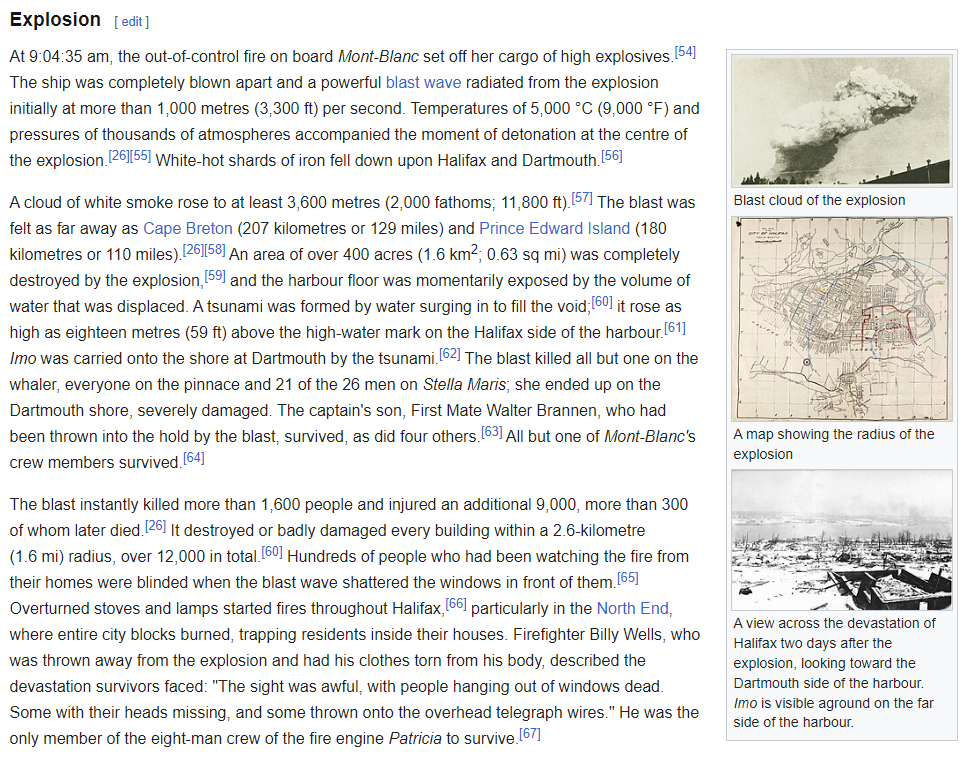Image resolution: width=968 pixels, height=766 pixels.
Task: Click the name 'Firefighter Billy Wells'
Action: [589, 635]
